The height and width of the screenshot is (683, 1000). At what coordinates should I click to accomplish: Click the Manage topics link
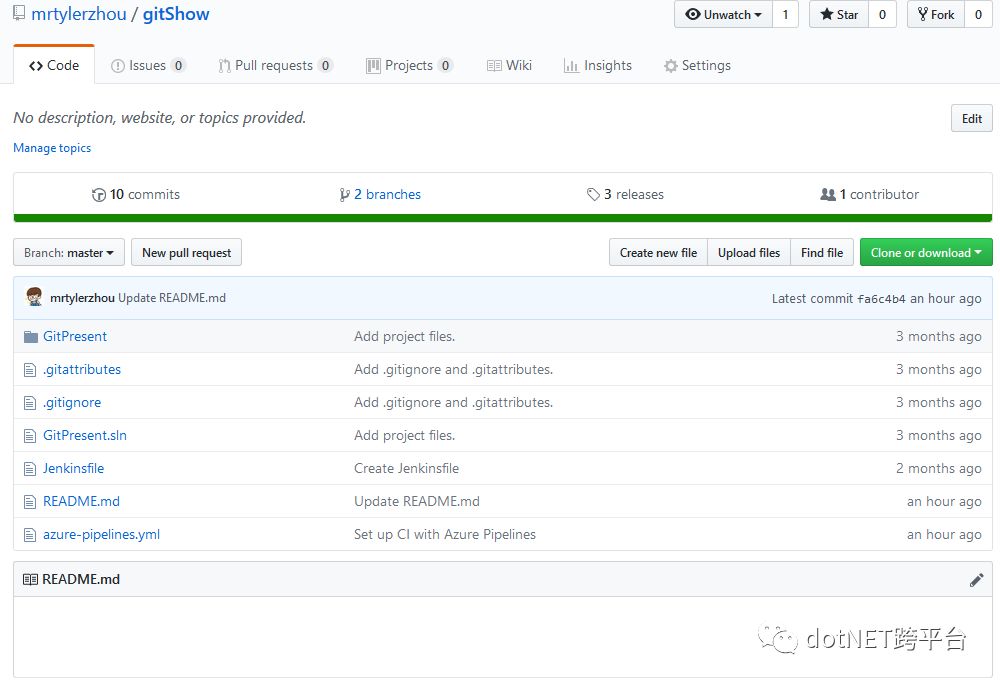(x=52, y=148)
